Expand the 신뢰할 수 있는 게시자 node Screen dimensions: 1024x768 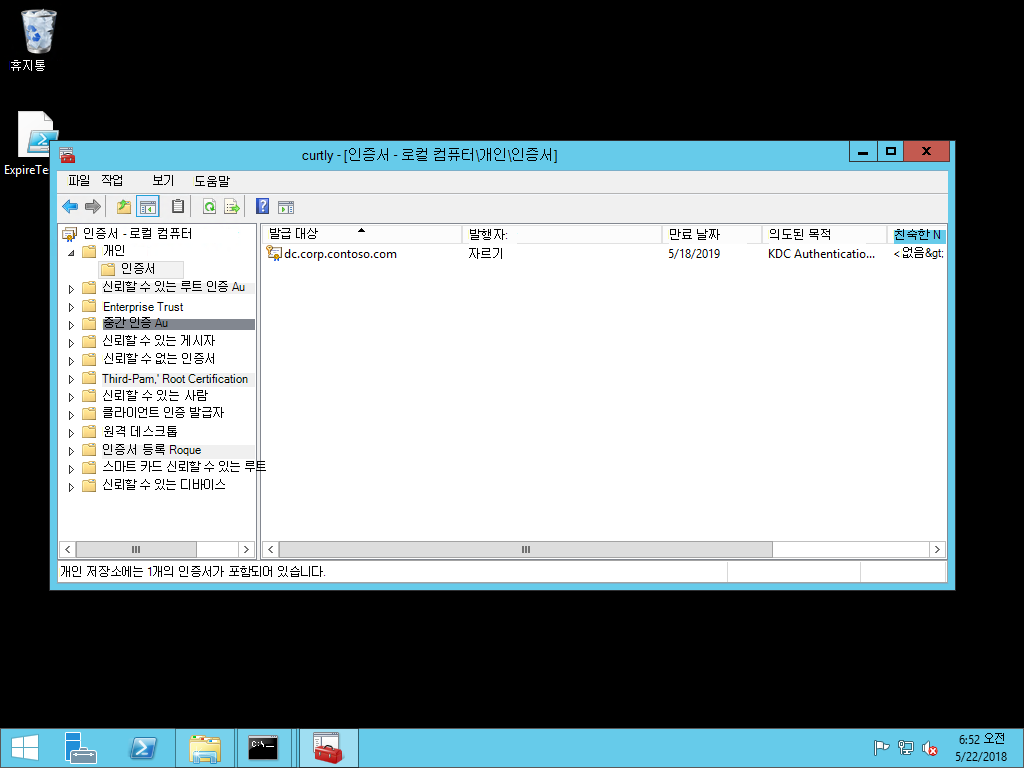tap(71, 343)
